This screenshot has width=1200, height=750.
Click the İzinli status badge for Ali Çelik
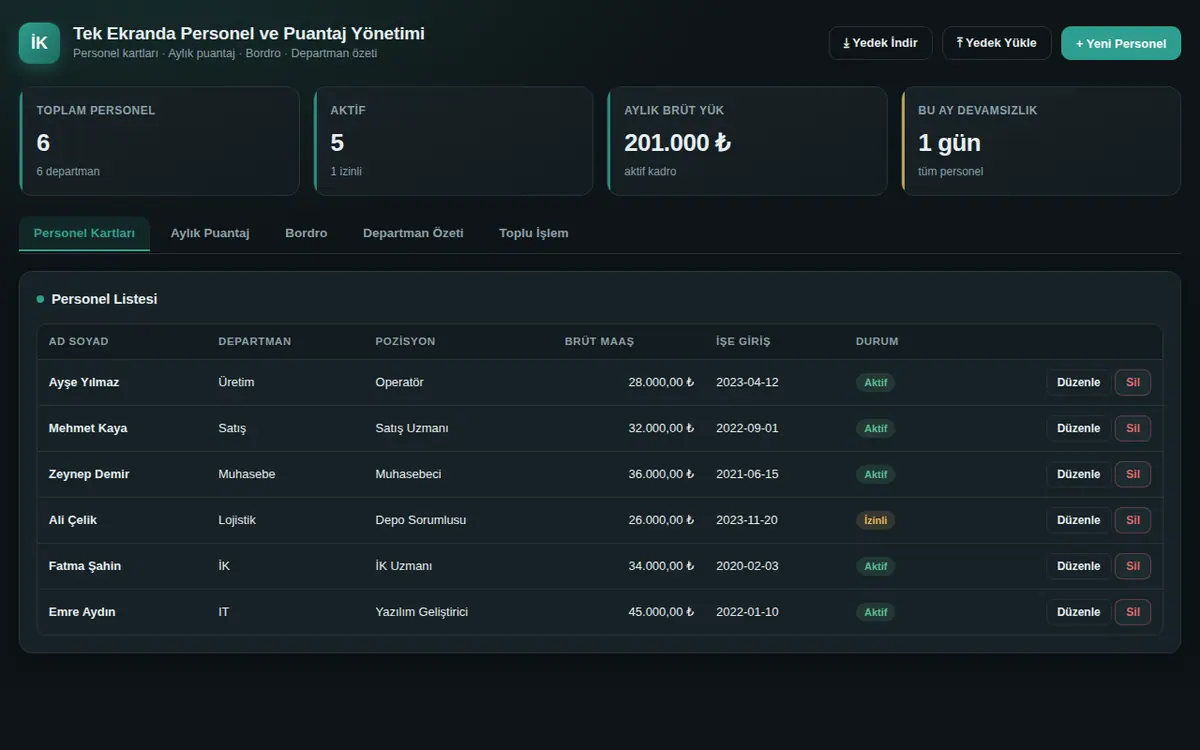pos(875,520)
